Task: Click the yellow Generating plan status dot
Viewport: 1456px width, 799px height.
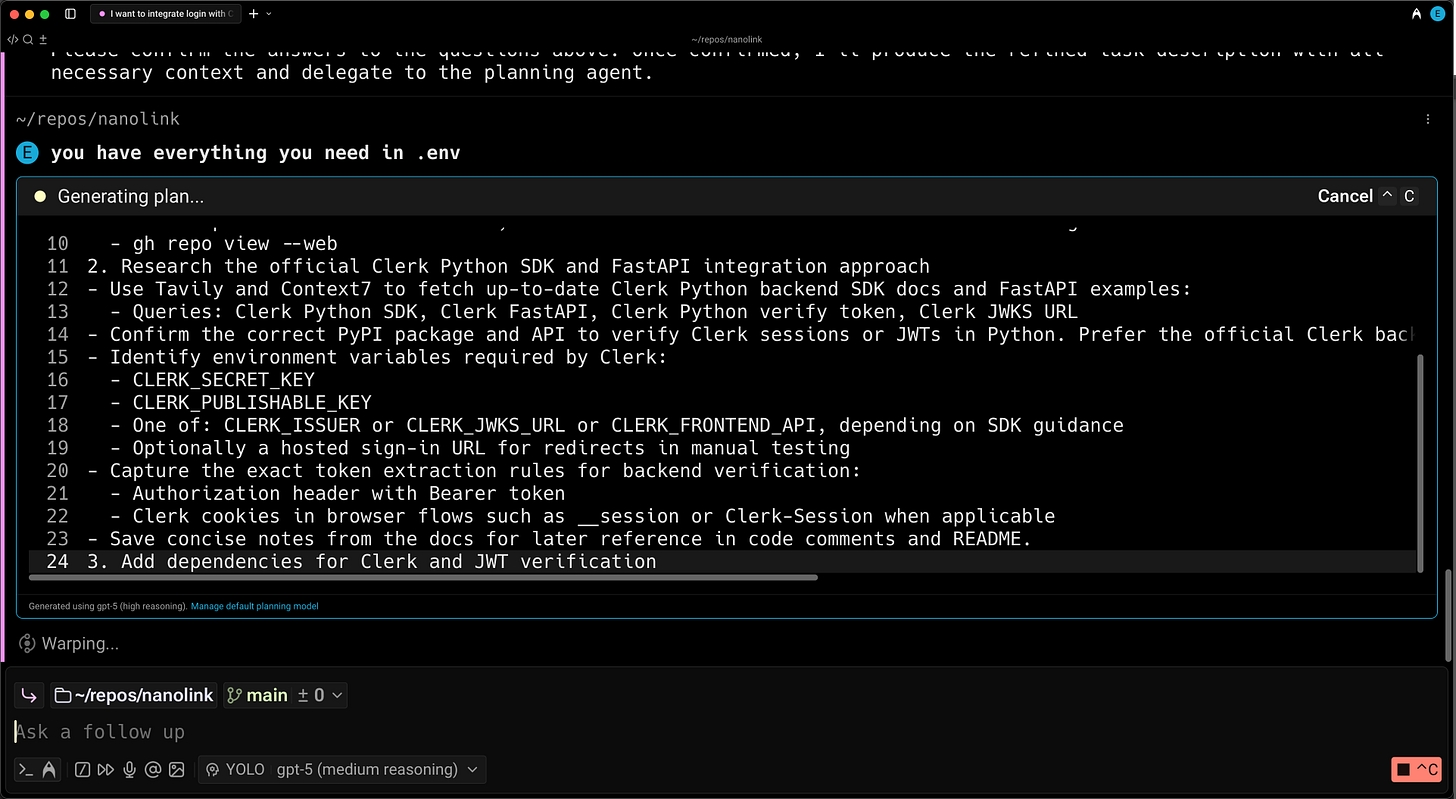Action: point(40,196)
